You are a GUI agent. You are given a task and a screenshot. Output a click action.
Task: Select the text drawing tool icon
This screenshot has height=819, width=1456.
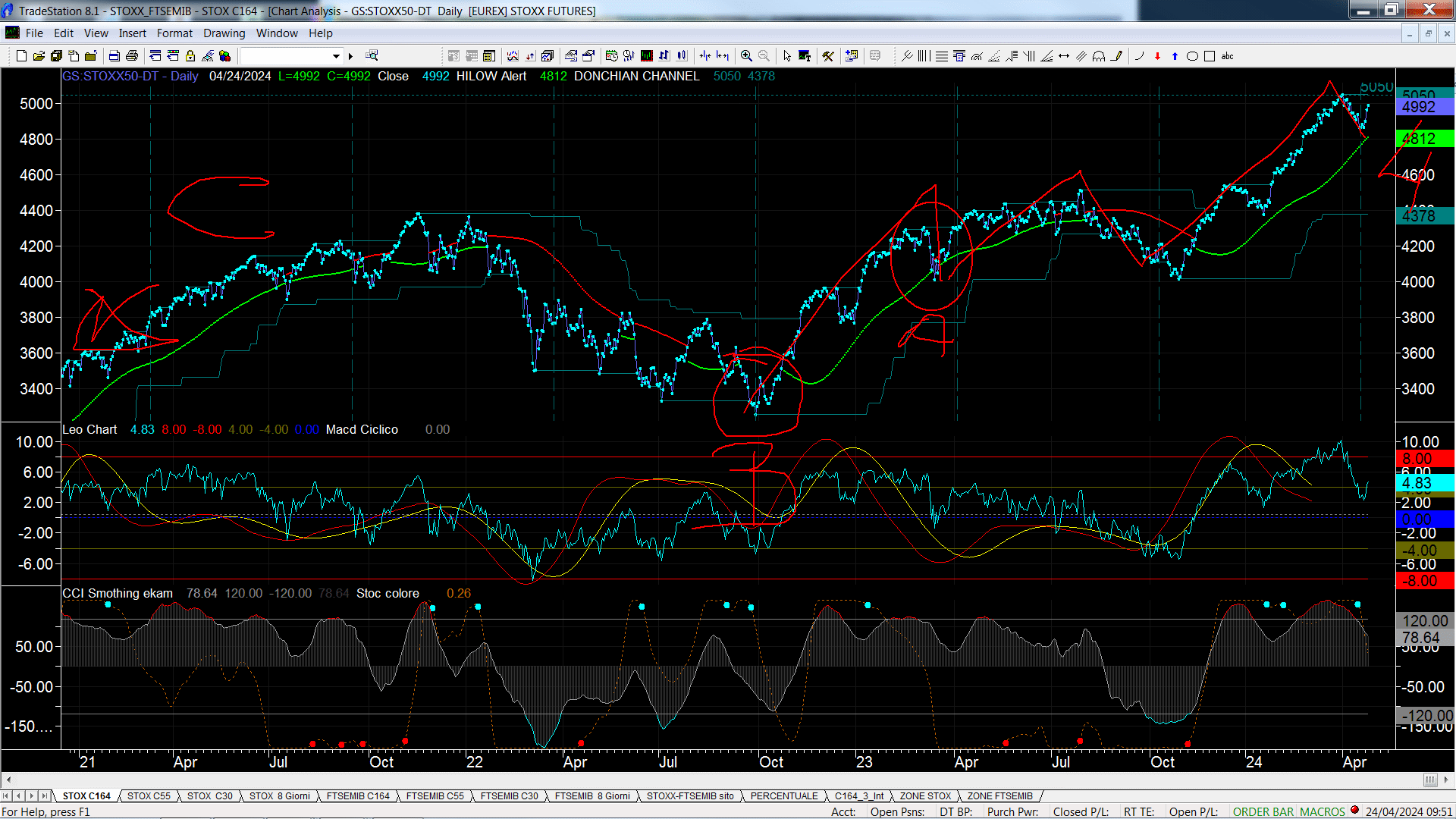[x=805, y=55]
